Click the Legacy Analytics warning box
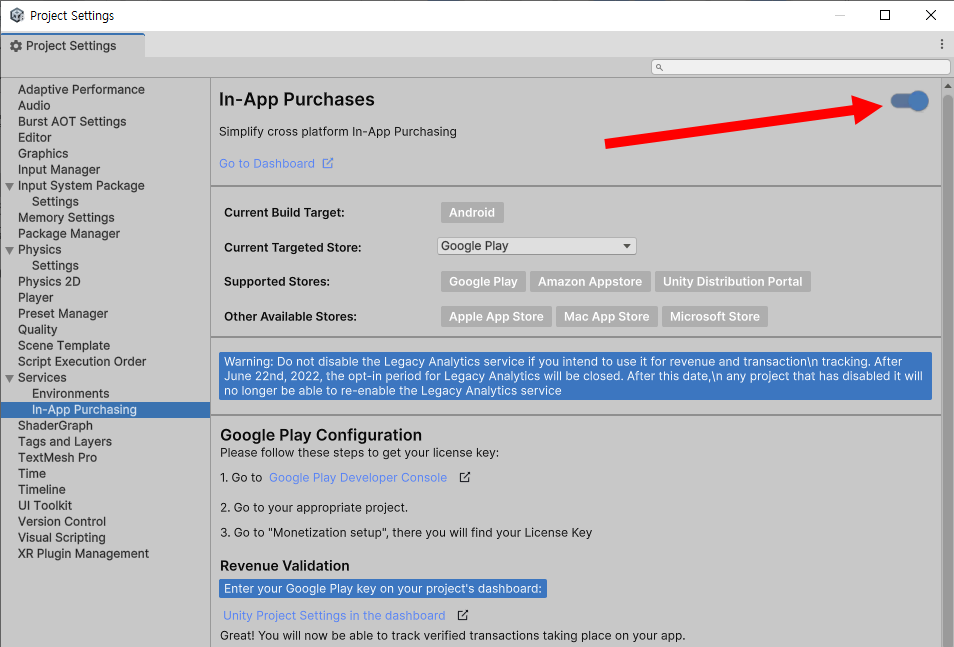Viewport: 954px width, 647px height. (575, 376)
